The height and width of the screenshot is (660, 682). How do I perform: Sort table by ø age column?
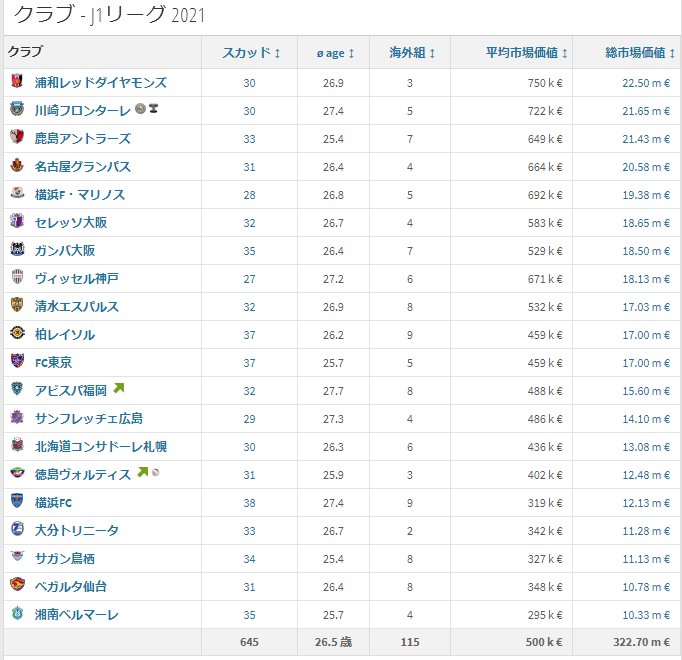point(333,53)
